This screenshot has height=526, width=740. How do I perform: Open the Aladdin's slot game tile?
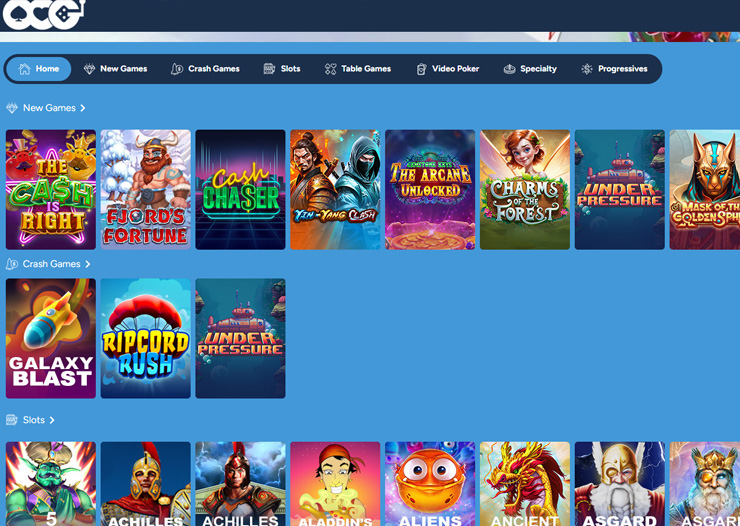click(x=335, y=484)
